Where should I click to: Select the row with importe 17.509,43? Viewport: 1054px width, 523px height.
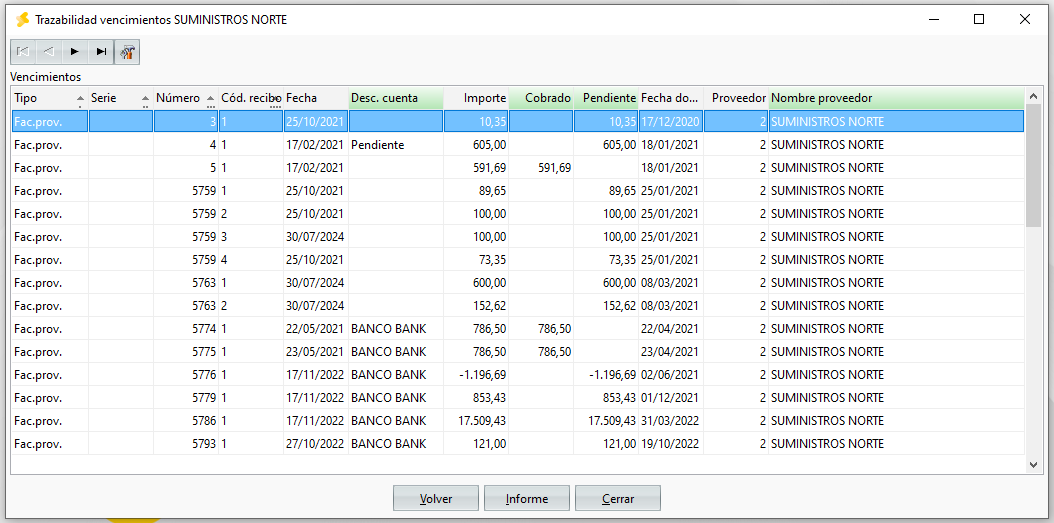pos(518,421)
